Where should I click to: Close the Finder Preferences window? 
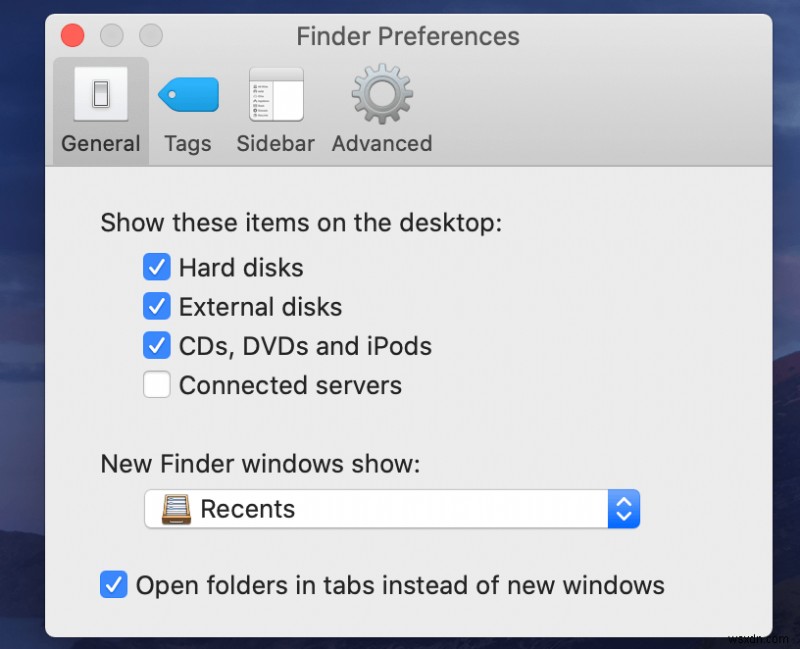click(x=73, y=37)
